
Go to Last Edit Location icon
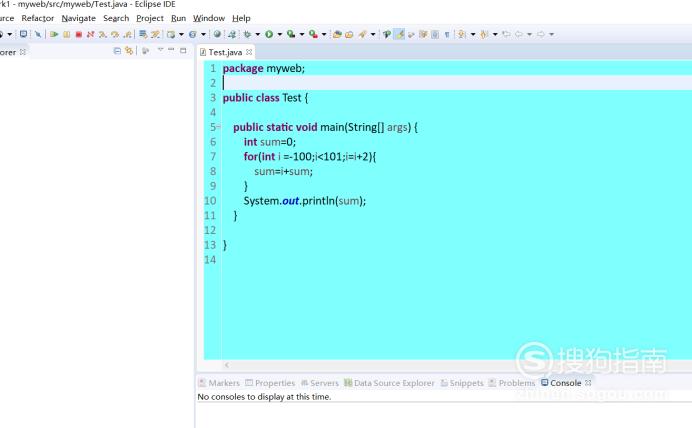coord(506,34)
